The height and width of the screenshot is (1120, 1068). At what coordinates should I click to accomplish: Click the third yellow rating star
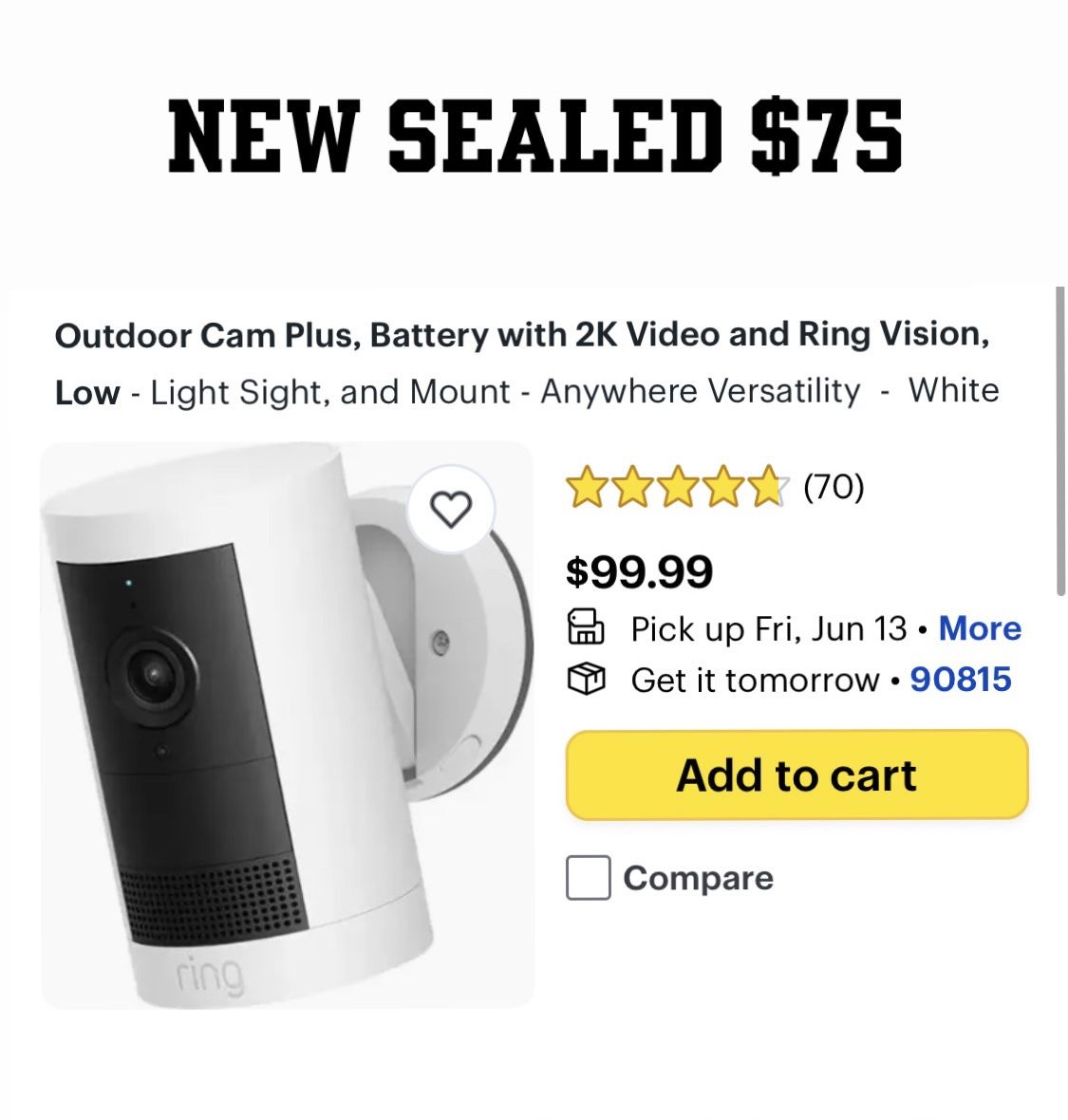(677, 487)
